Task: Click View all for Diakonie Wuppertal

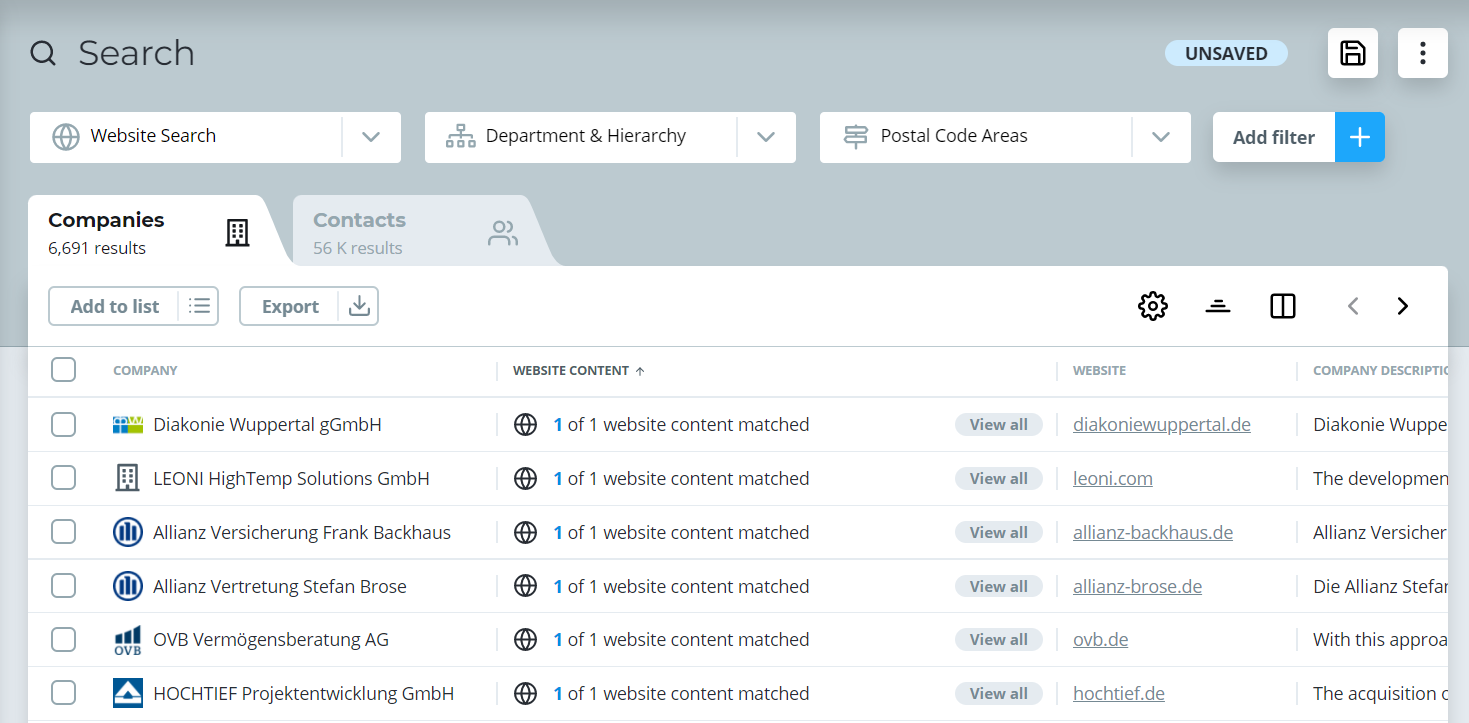Action: pos(999,425)
